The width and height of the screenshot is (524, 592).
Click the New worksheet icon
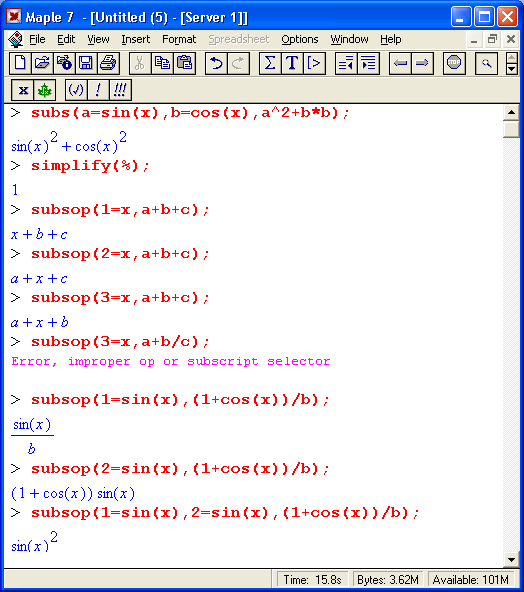(20, 63)
